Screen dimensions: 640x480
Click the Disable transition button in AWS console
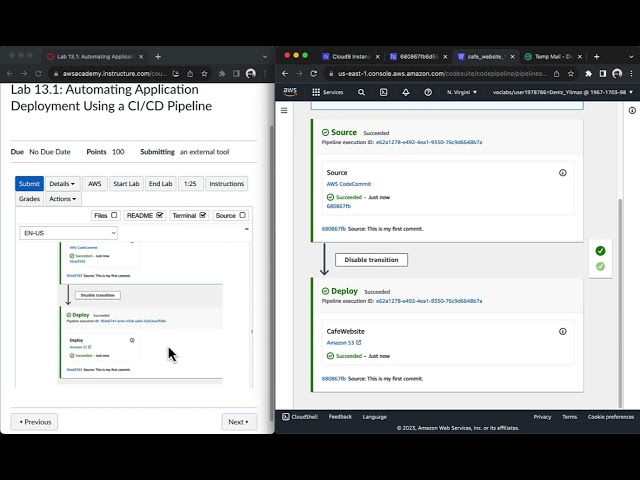point(371,260)
